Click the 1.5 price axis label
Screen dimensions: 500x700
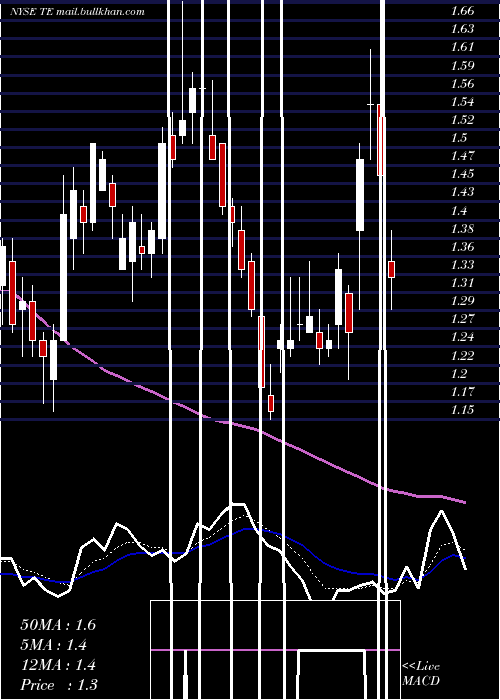click(459, 138)
